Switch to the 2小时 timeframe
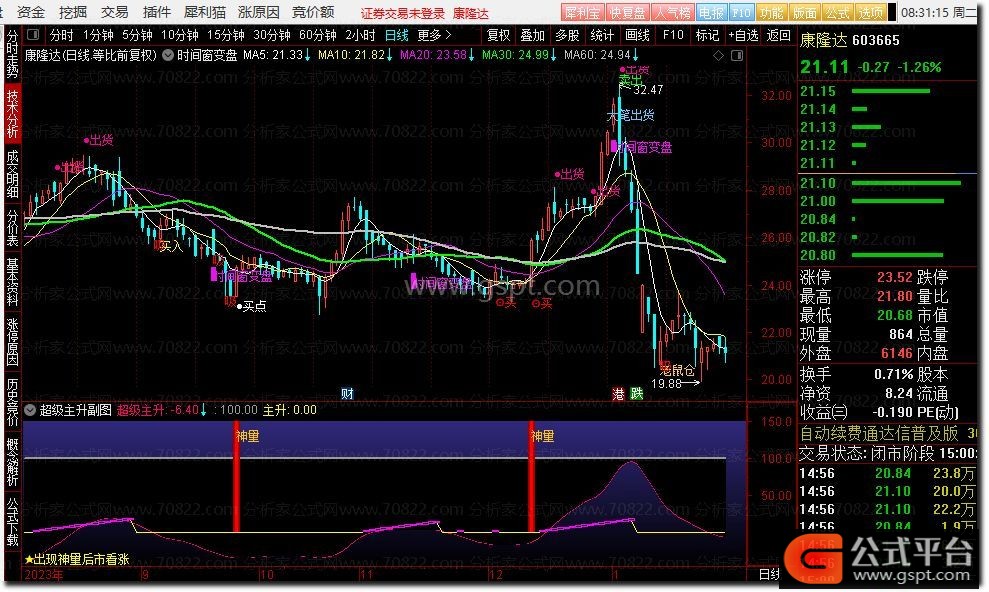 tap(360, 35)
